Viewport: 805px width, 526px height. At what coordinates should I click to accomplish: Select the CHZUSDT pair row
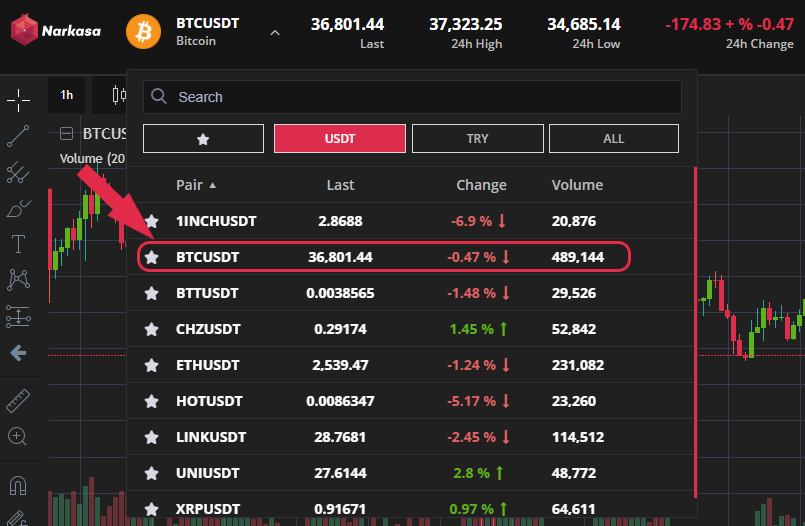(410, 329)
